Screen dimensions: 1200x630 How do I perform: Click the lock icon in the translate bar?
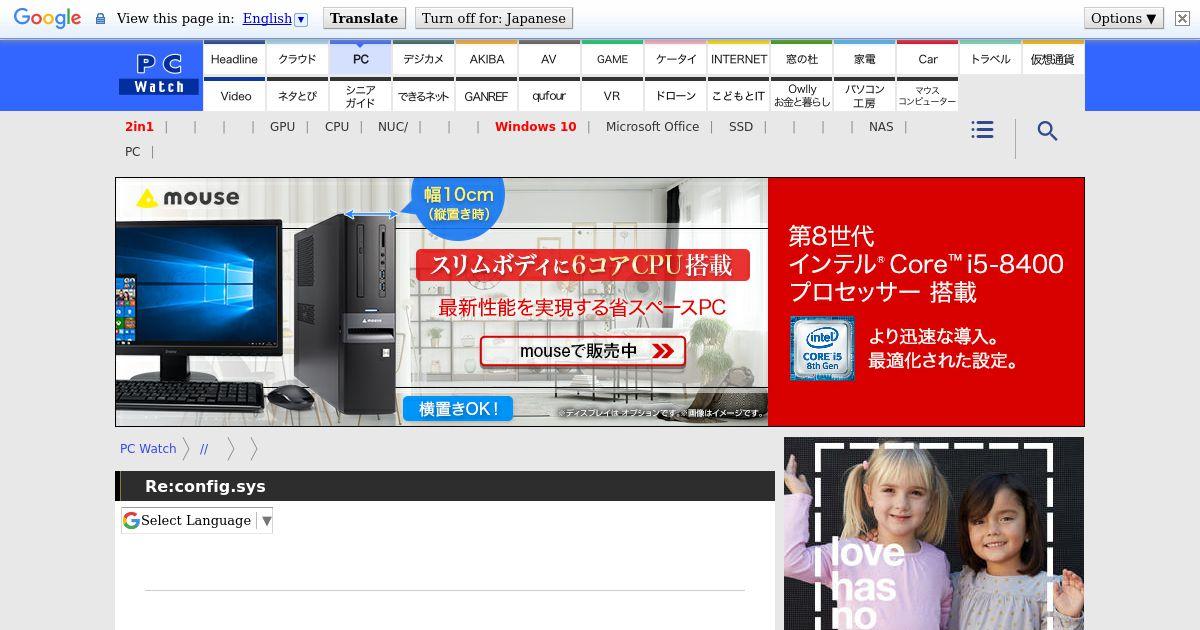pyautogui.click(x=100, y=18)
